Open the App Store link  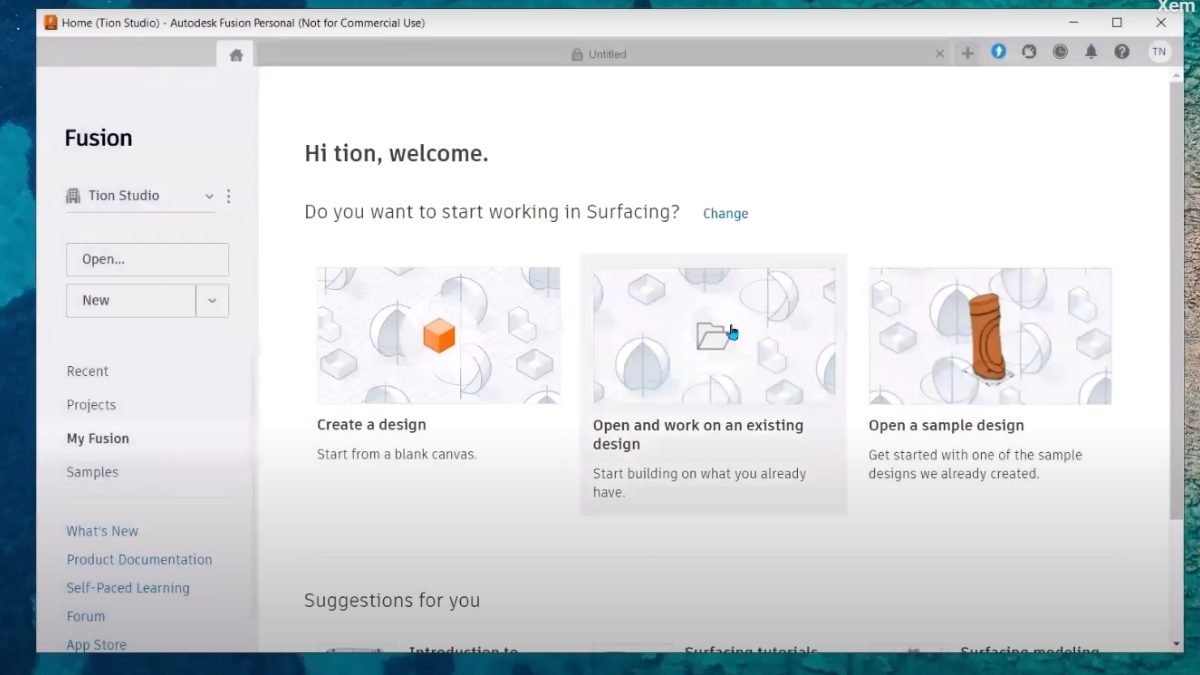click(96, 645)
